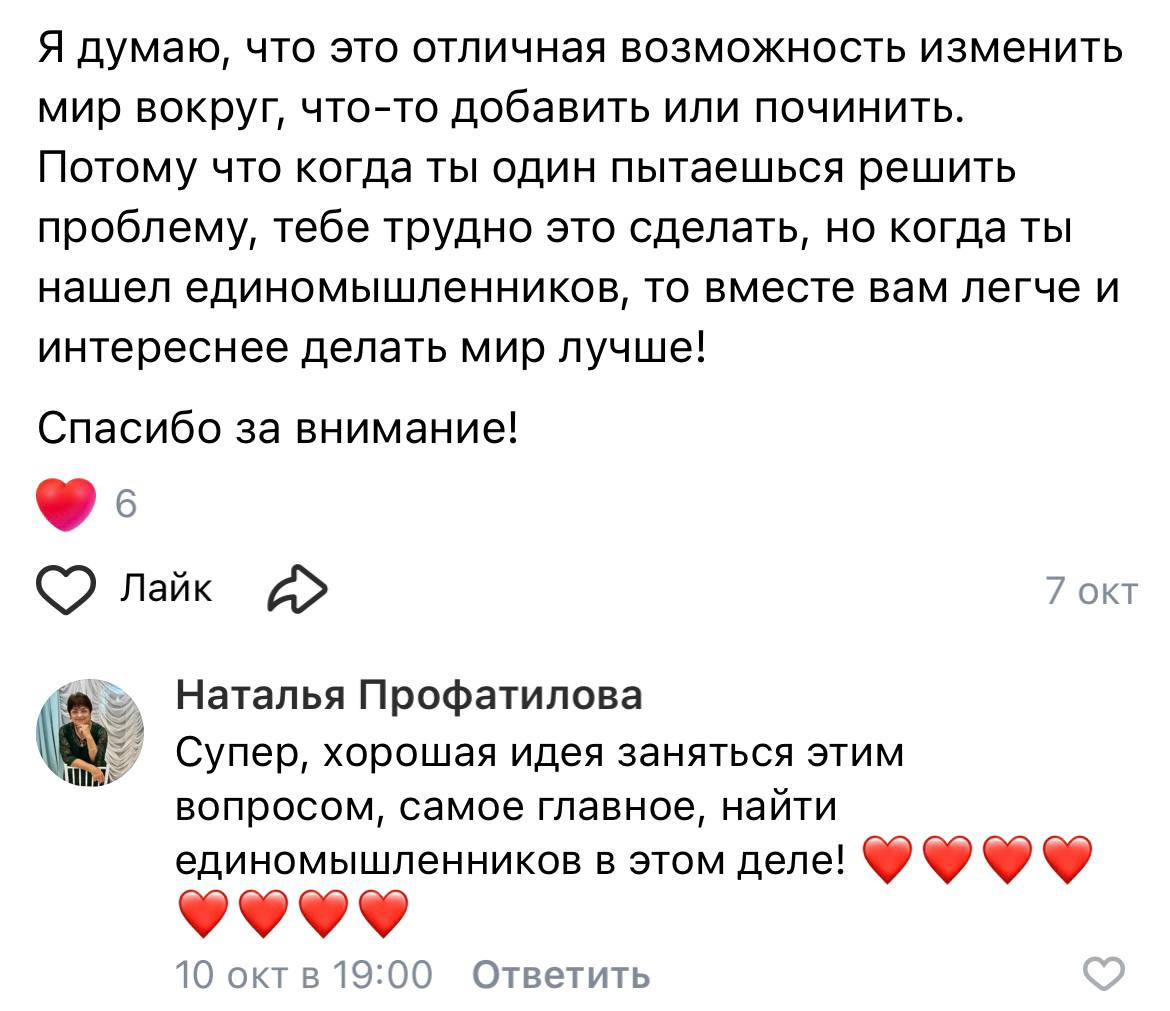
Task: Open Наталья Профатилова's avatar photo
Action: 90,733
